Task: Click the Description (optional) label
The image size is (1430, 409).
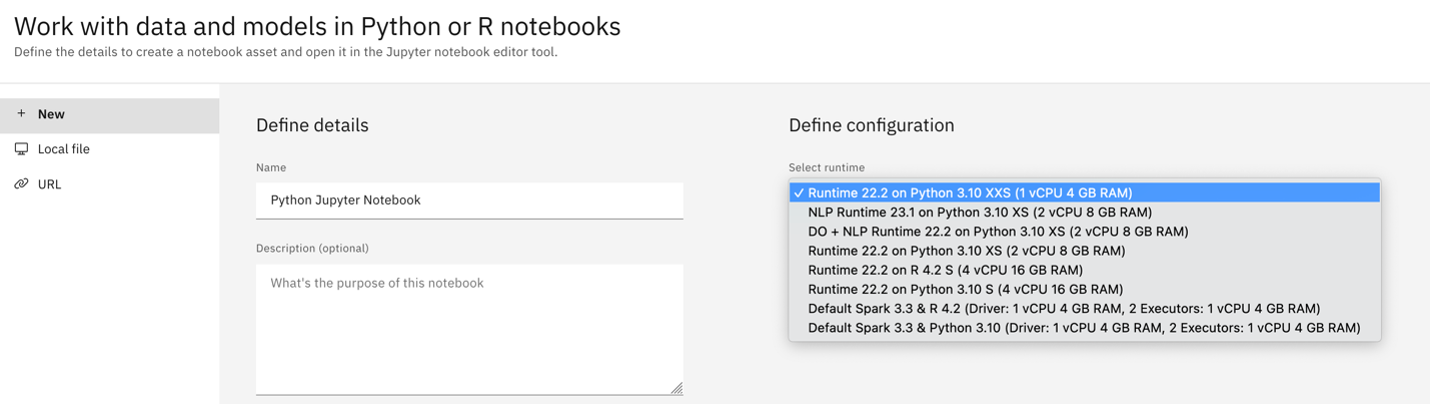Action: (312, 248)
